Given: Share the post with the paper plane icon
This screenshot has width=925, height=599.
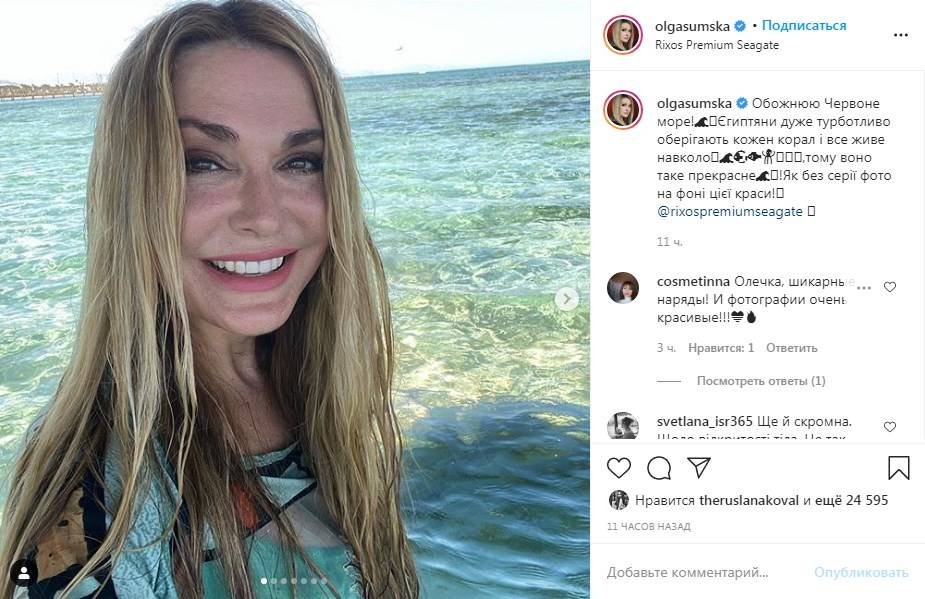Looking at the screenshot, I should pyautogui.click(x=698, y=467).
